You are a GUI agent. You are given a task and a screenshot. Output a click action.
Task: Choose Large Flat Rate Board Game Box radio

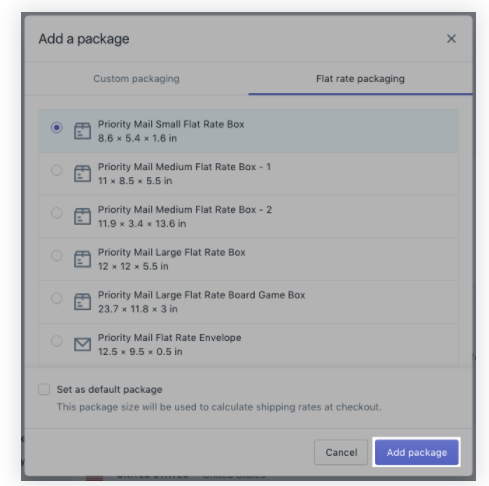57,298
